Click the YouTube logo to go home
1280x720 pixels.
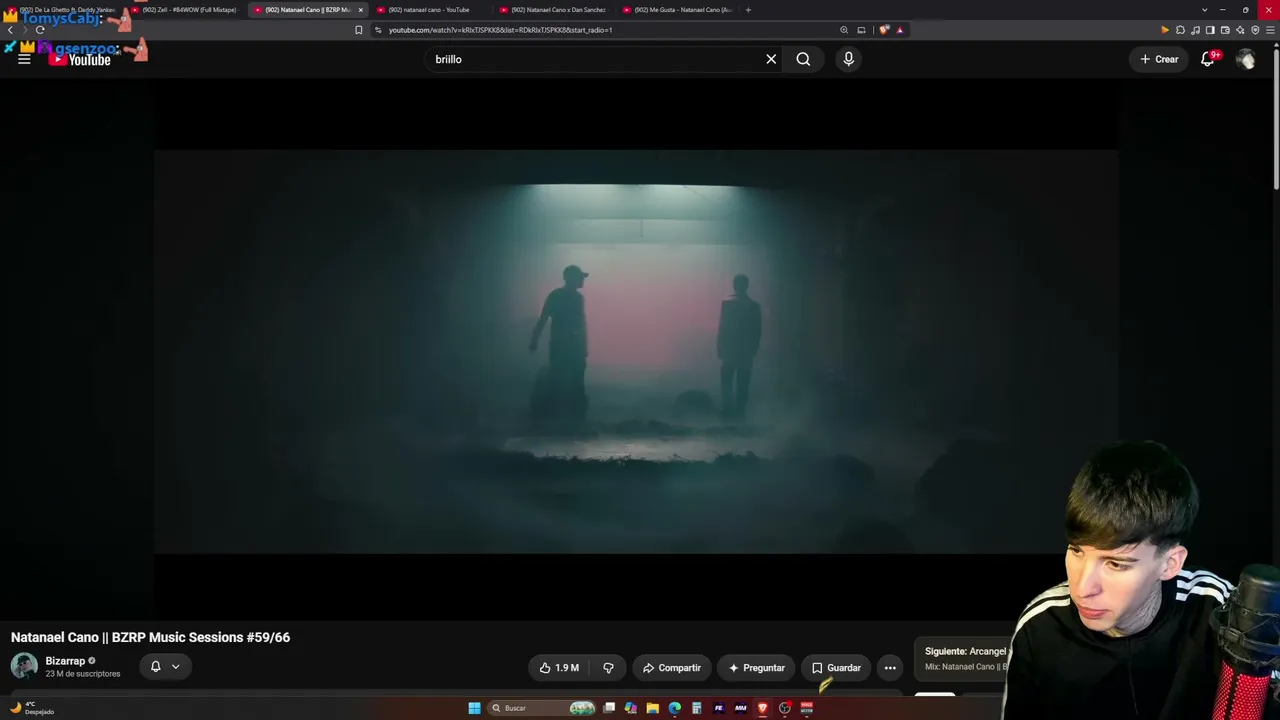click(x=79, y=60)
